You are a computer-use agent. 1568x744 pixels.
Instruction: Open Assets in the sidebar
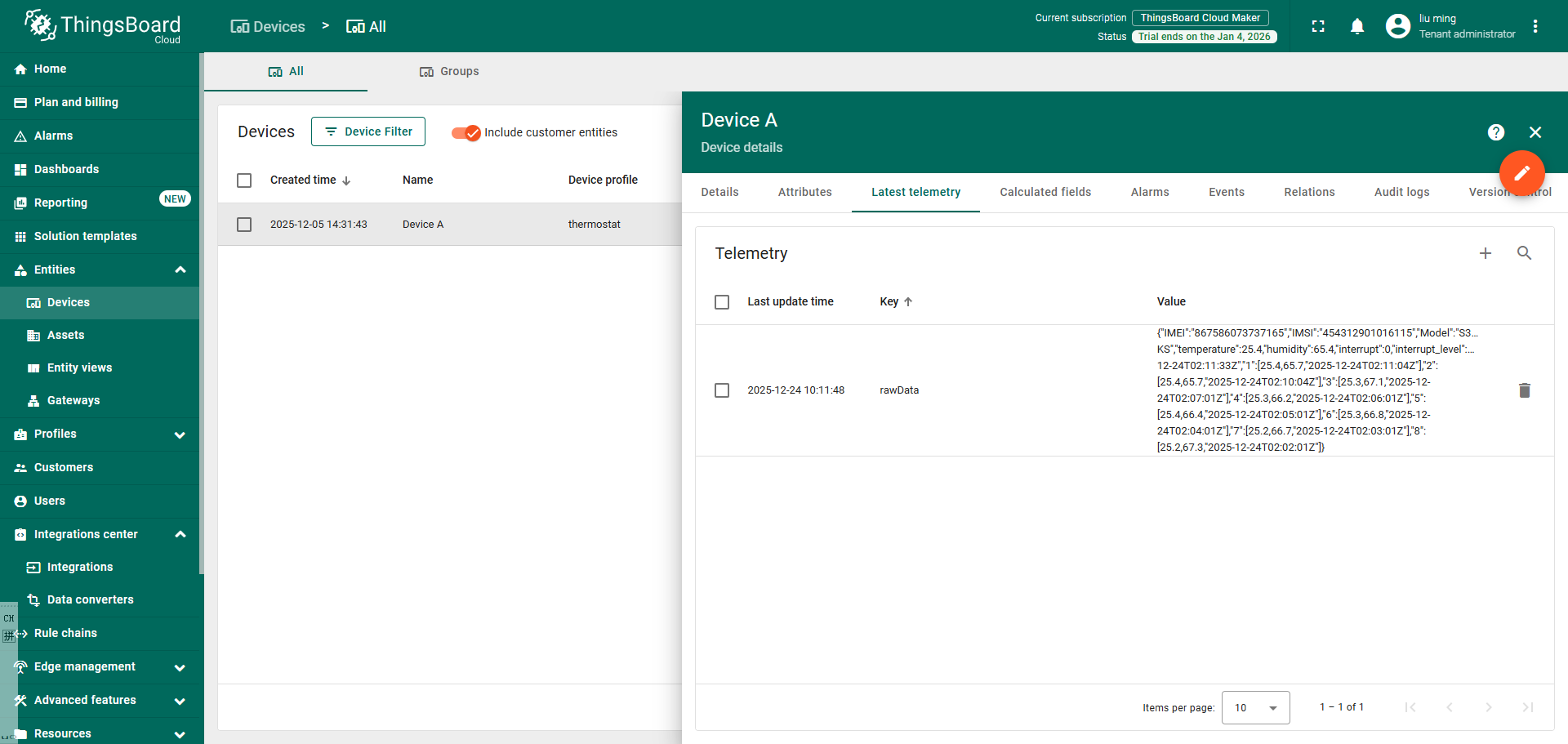coord(100,336)
